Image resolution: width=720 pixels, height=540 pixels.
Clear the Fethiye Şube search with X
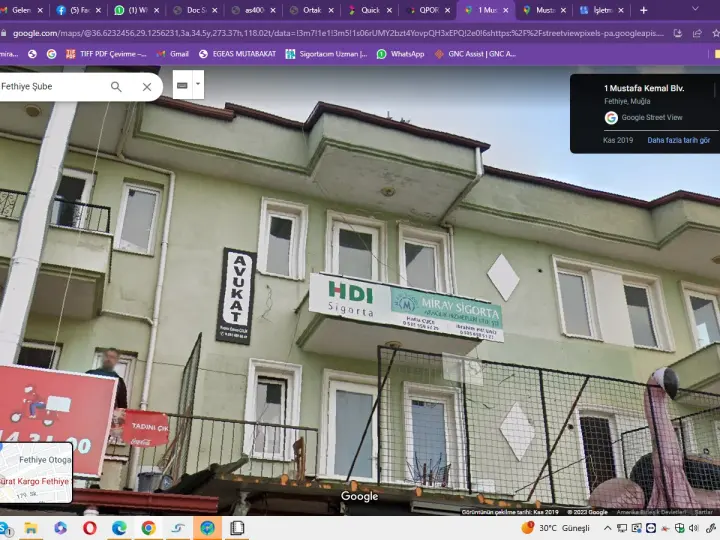pos(147,86)
